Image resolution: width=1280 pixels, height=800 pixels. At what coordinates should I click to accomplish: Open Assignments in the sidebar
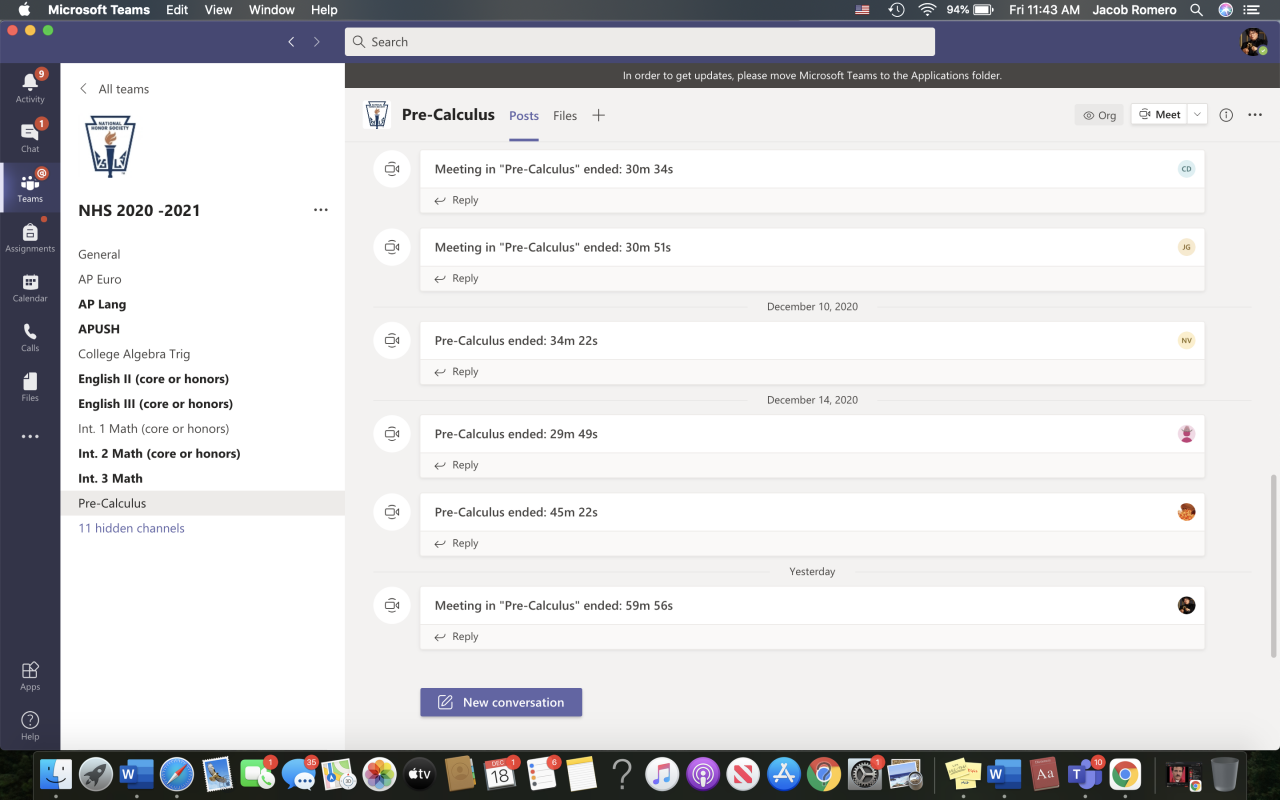pyautogui.click(x=30, y=237)
